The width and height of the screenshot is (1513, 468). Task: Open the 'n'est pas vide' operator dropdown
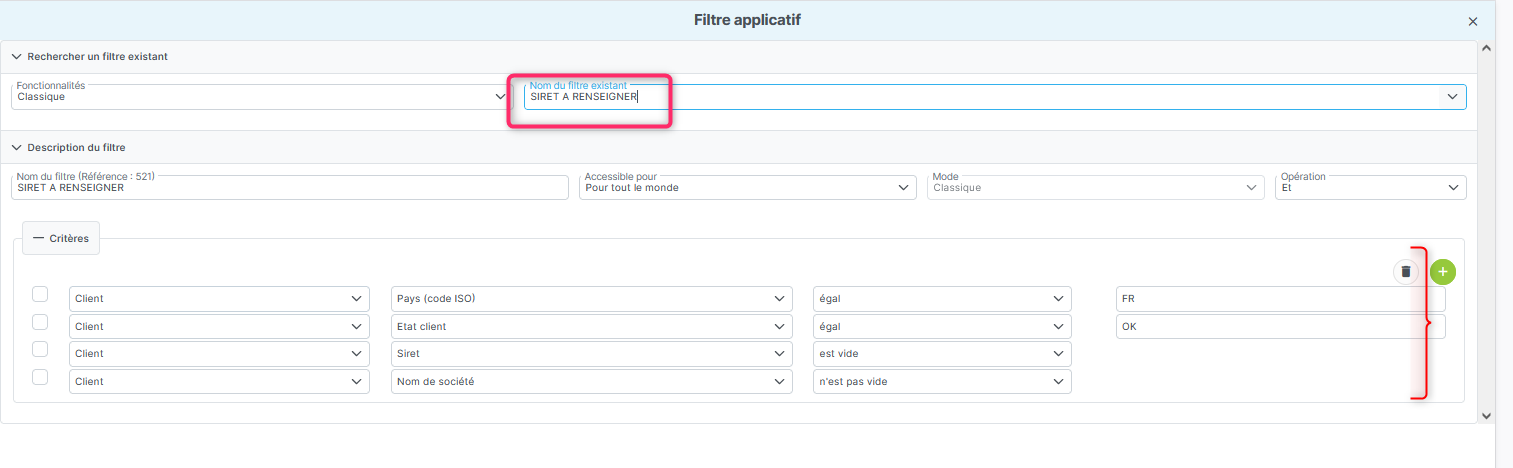(942, 382)
